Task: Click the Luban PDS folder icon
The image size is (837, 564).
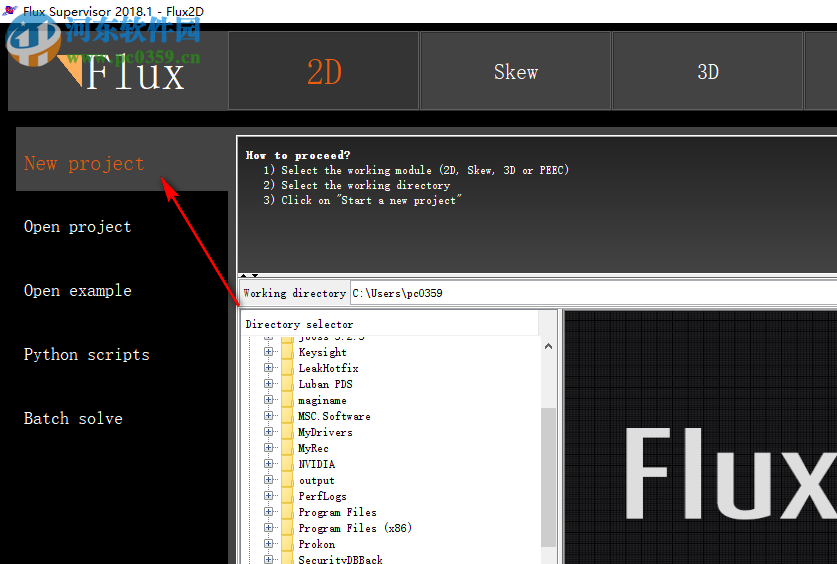Action: point(288,384)
